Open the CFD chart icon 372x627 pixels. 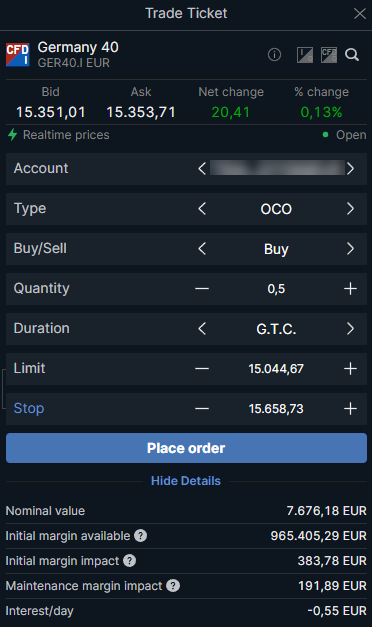coord(329,55)
